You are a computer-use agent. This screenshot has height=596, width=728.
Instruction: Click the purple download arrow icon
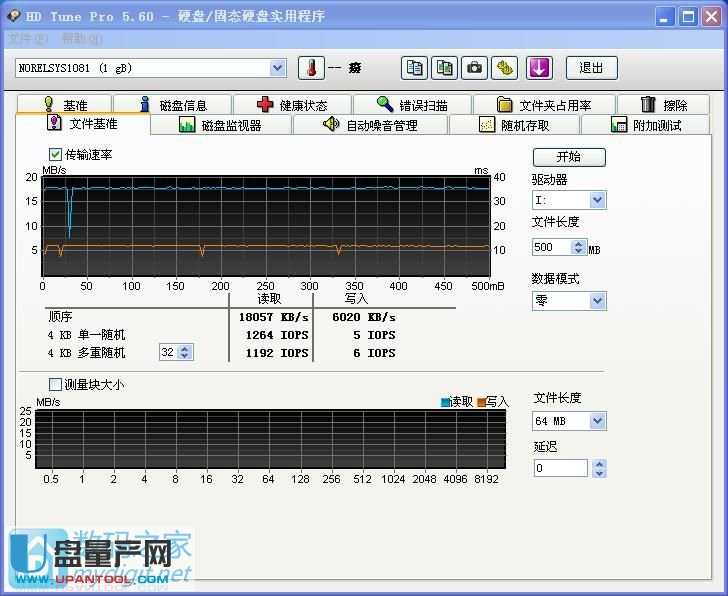[x=539, y=68]
